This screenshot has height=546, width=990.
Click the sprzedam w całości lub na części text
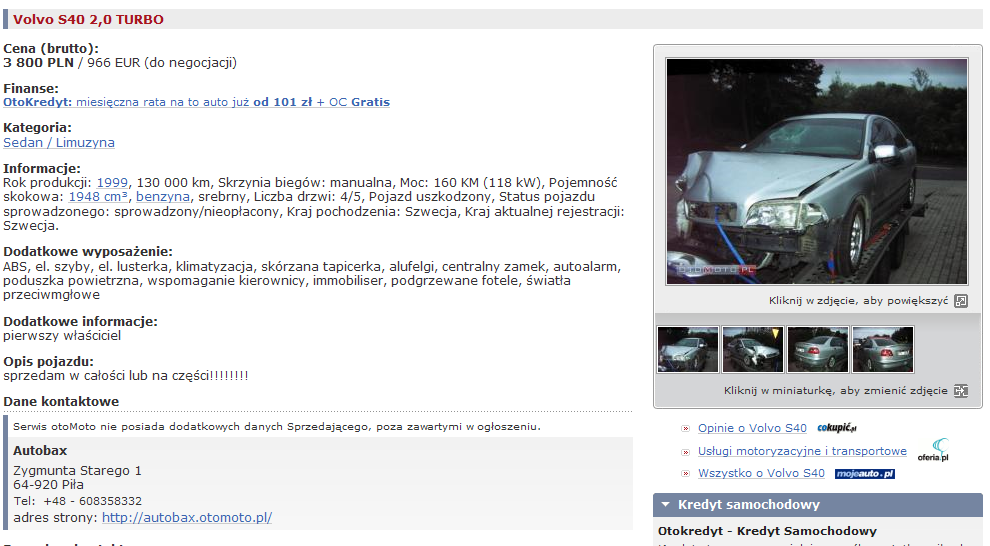coord(126,376)
